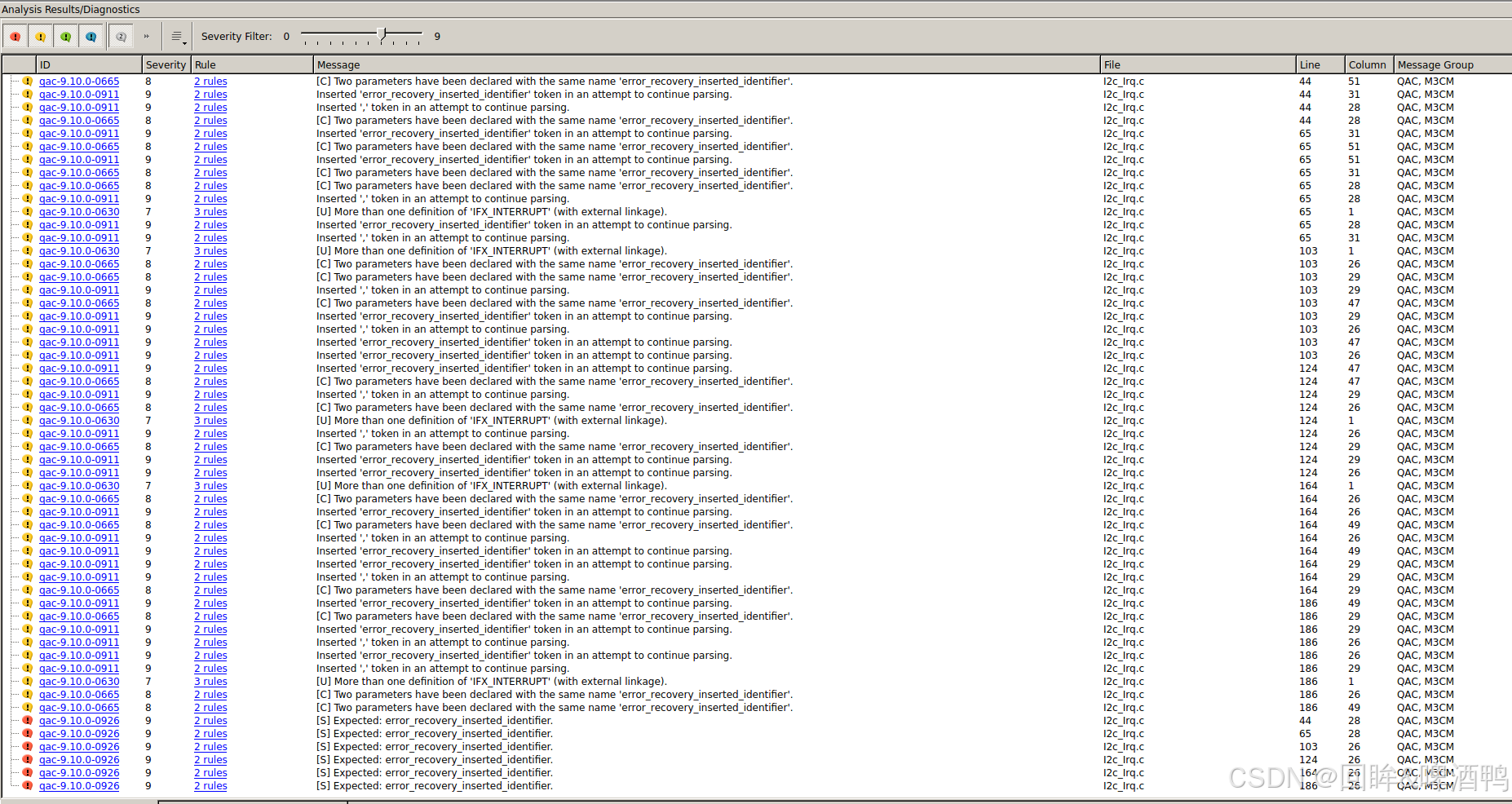This screenshot has width=1512, height=804.
Task: Open '3 rules' link for 0630 line 124
Action: 210,421
